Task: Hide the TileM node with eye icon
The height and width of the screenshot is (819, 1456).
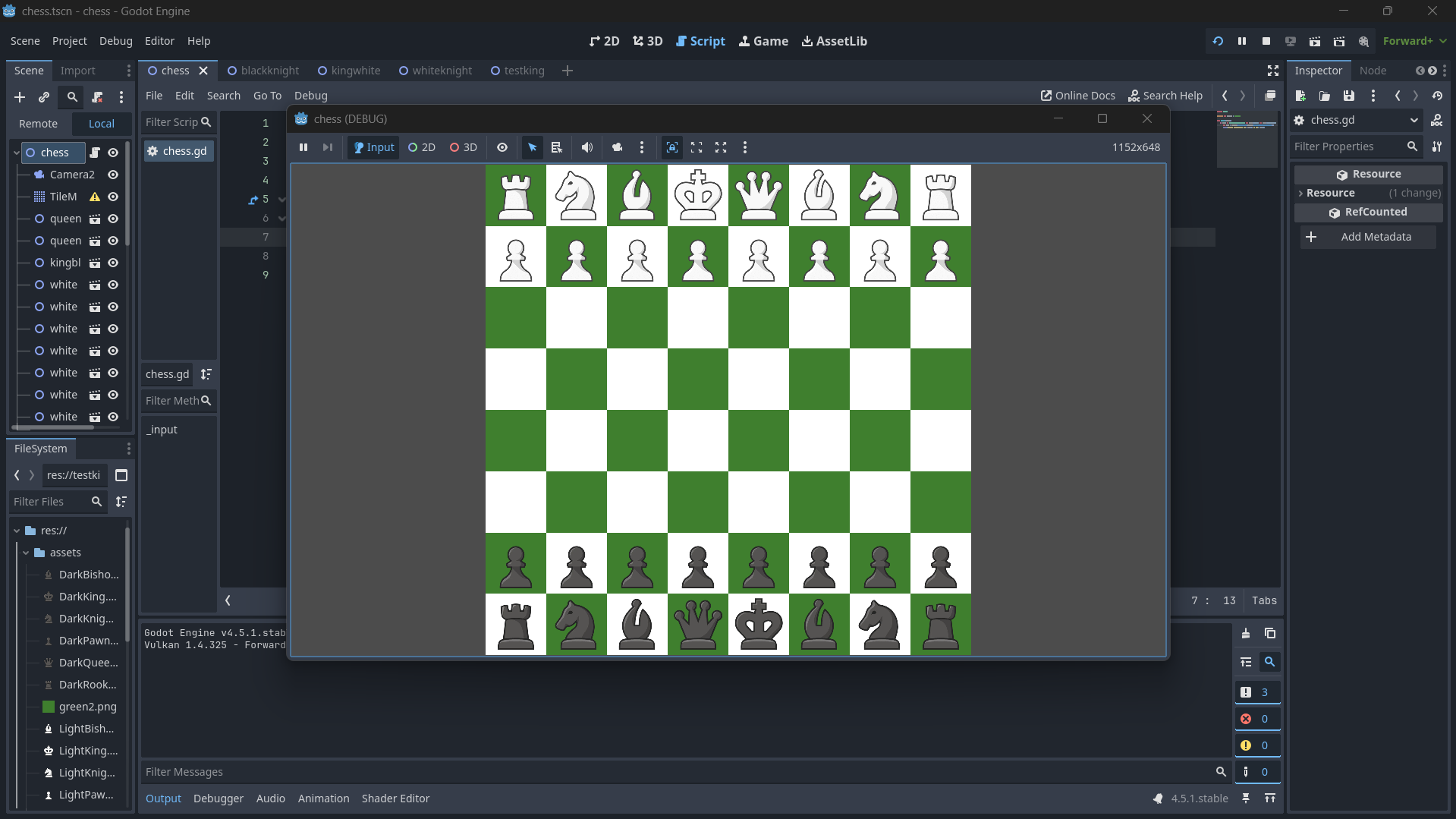Action: pyautogui.click(x=113, y=197)
